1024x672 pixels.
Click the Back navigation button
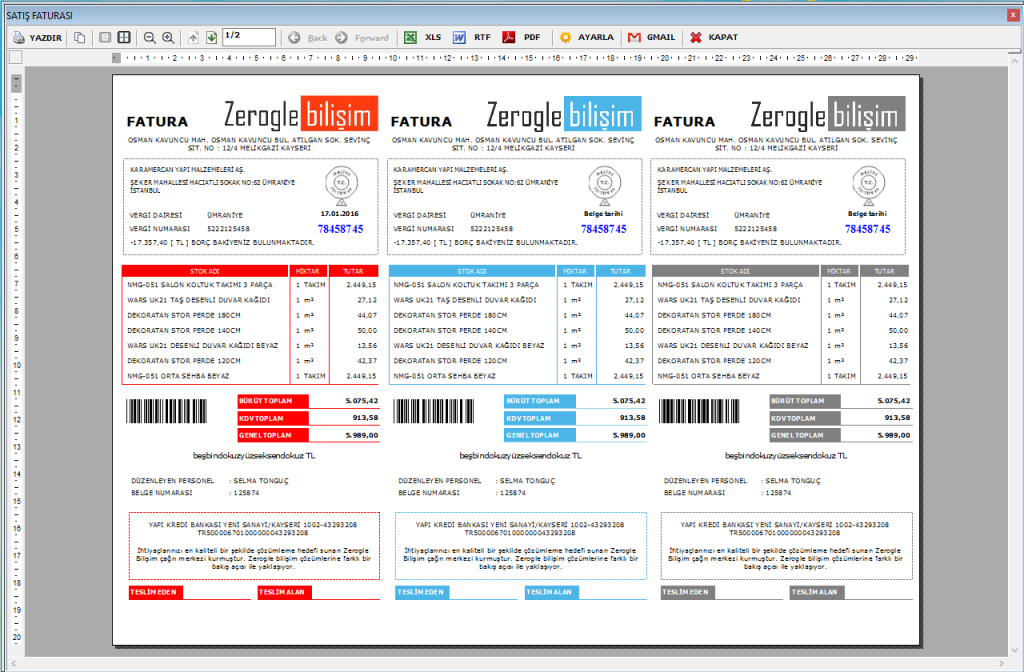tap(308, 37)
